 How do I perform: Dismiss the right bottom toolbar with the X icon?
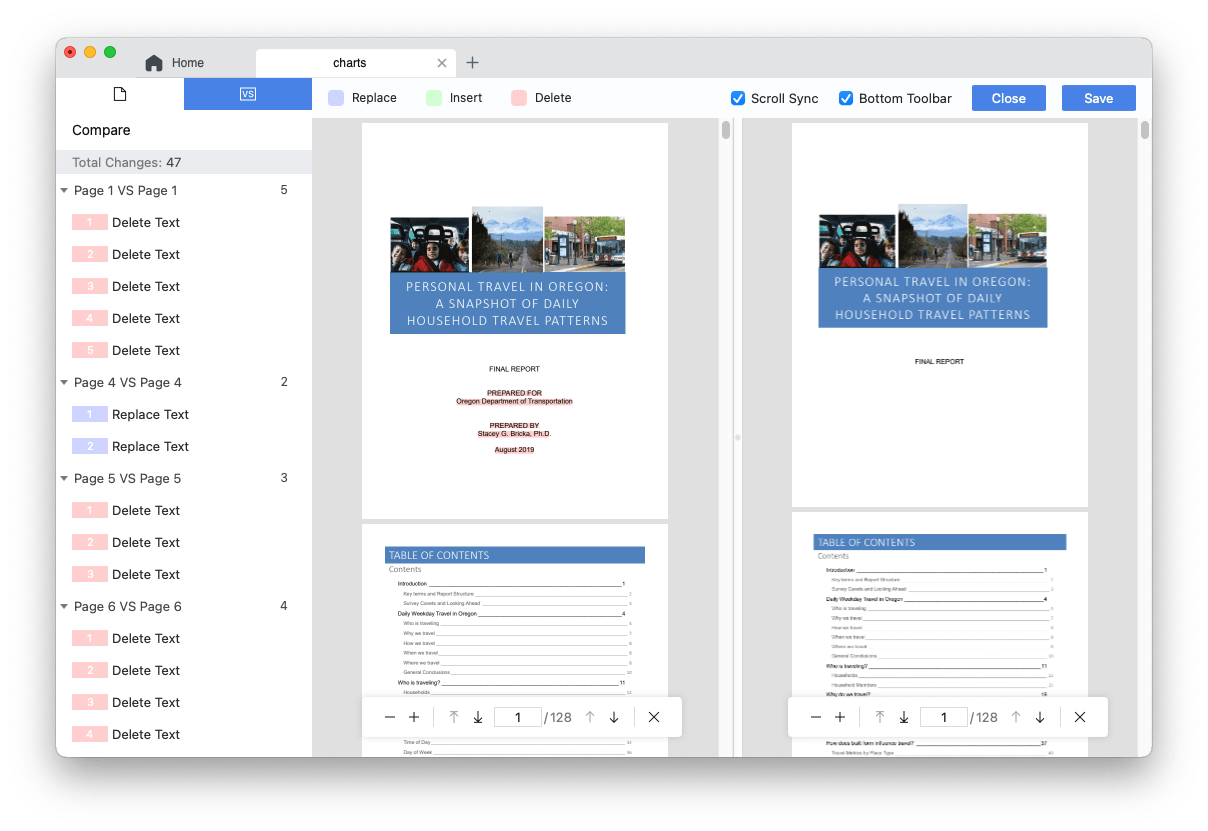click(1079, 717)
